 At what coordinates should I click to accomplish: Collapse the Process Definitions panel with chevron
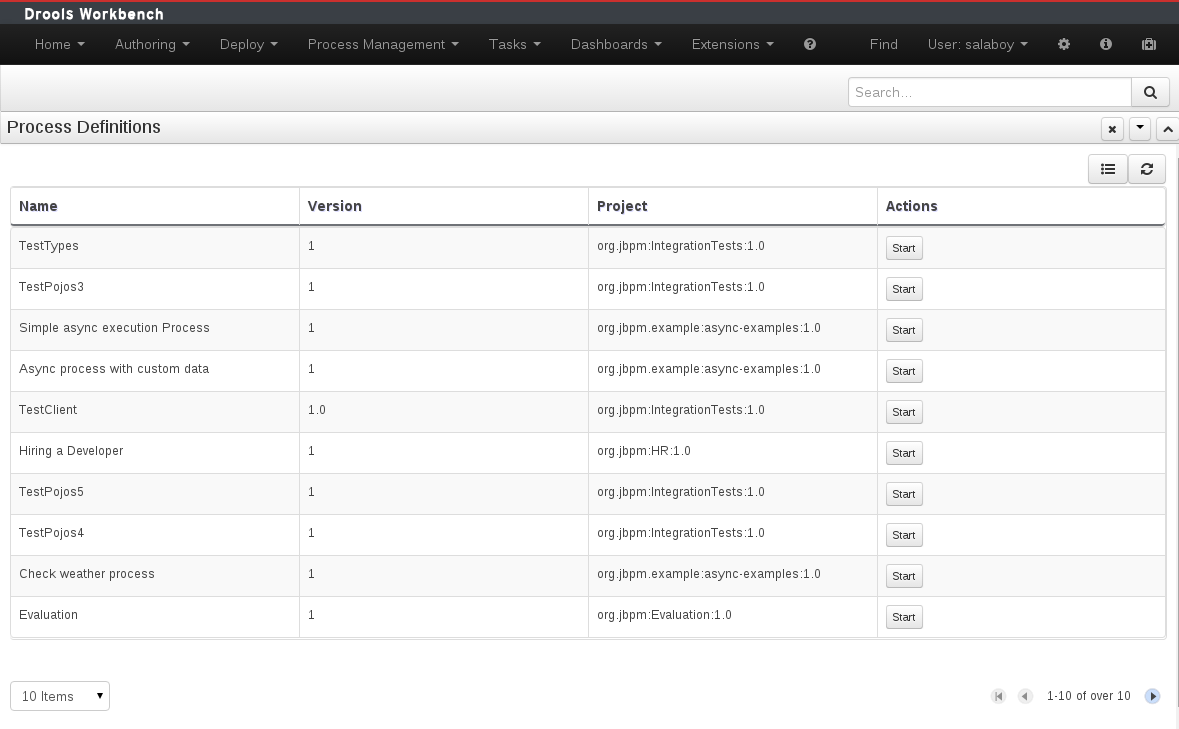pyautogui.click(x=1168, y=129)
